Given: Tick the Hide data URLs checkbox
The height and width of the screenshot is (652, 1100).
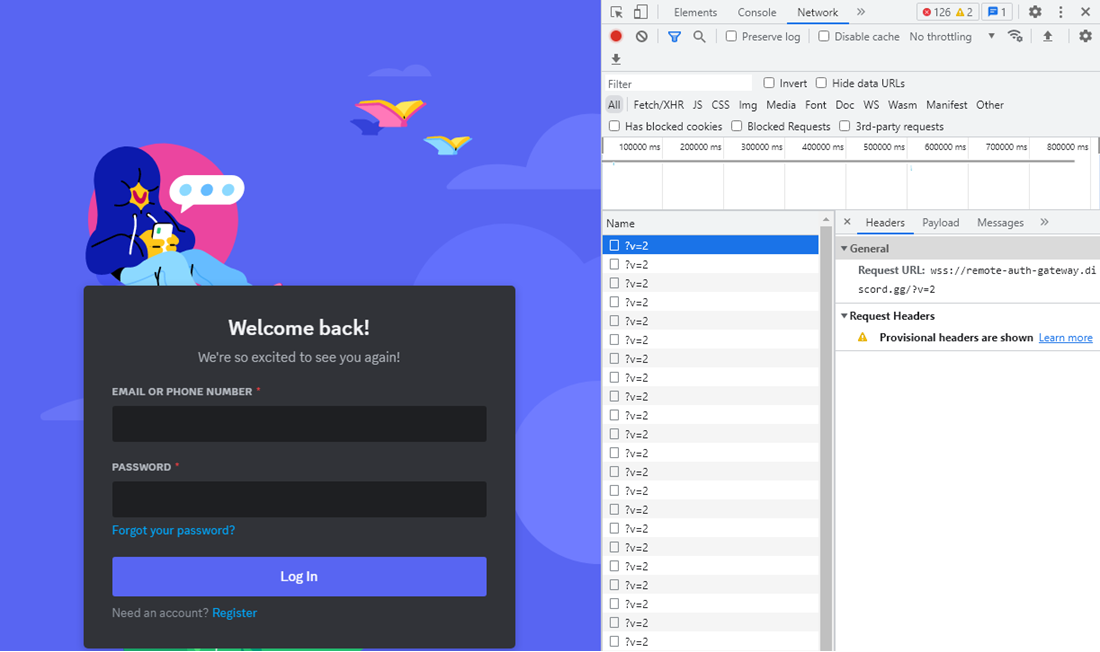Looking at the screenshot, I should [821, 83].
